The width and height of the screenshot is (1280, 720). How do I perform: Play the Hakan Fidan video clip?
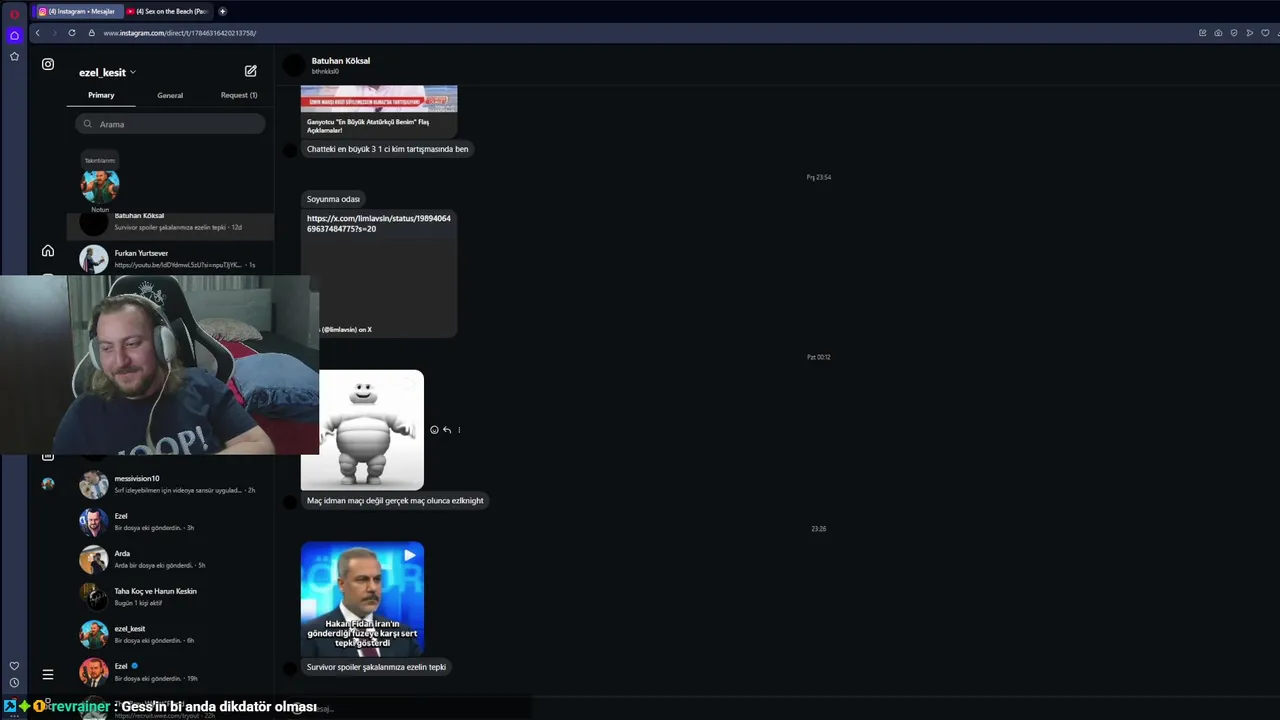tap(362, 599)
